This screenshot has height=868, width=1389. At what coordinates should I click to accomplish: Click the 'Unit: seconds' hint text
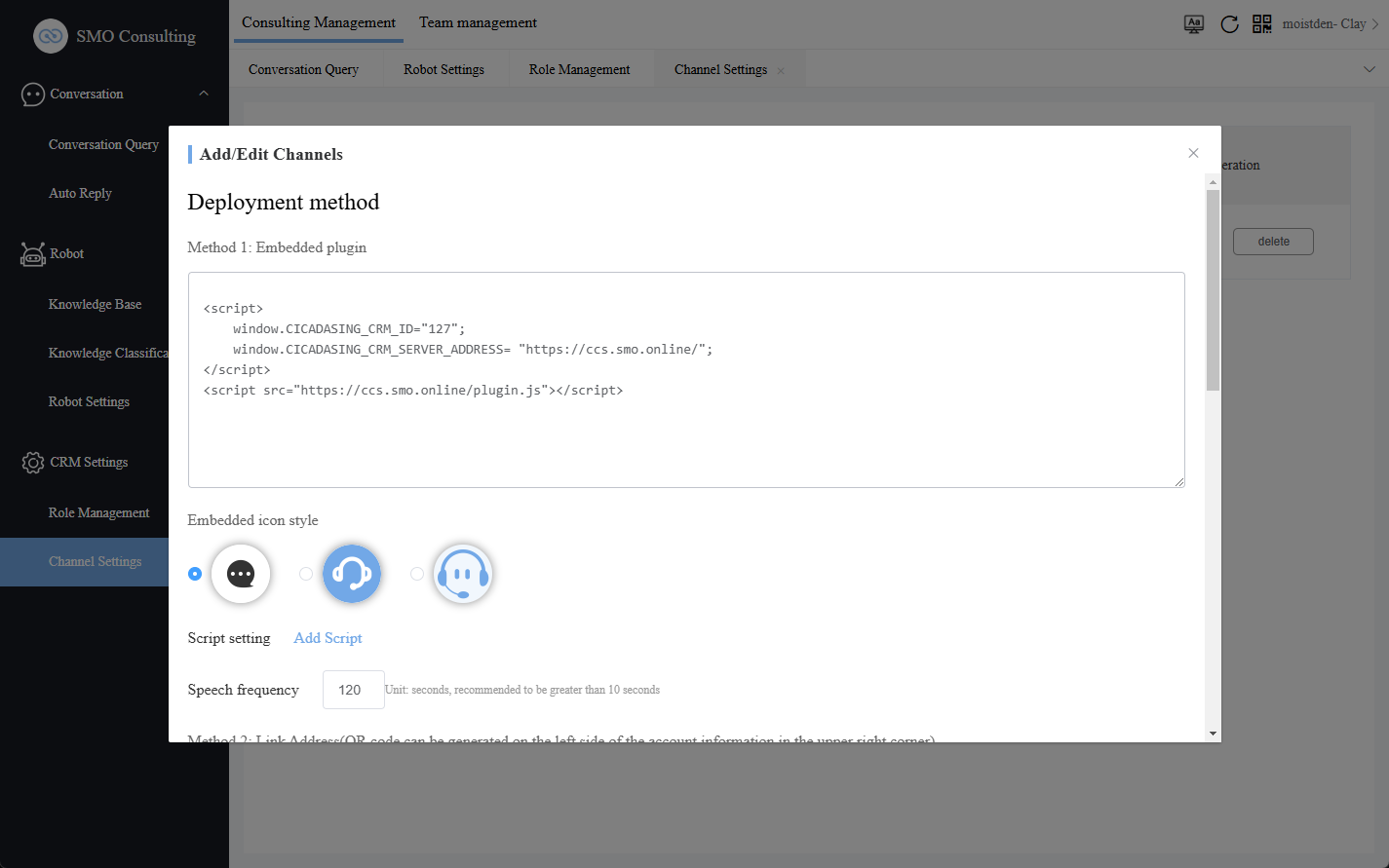[x=522, y=690]
